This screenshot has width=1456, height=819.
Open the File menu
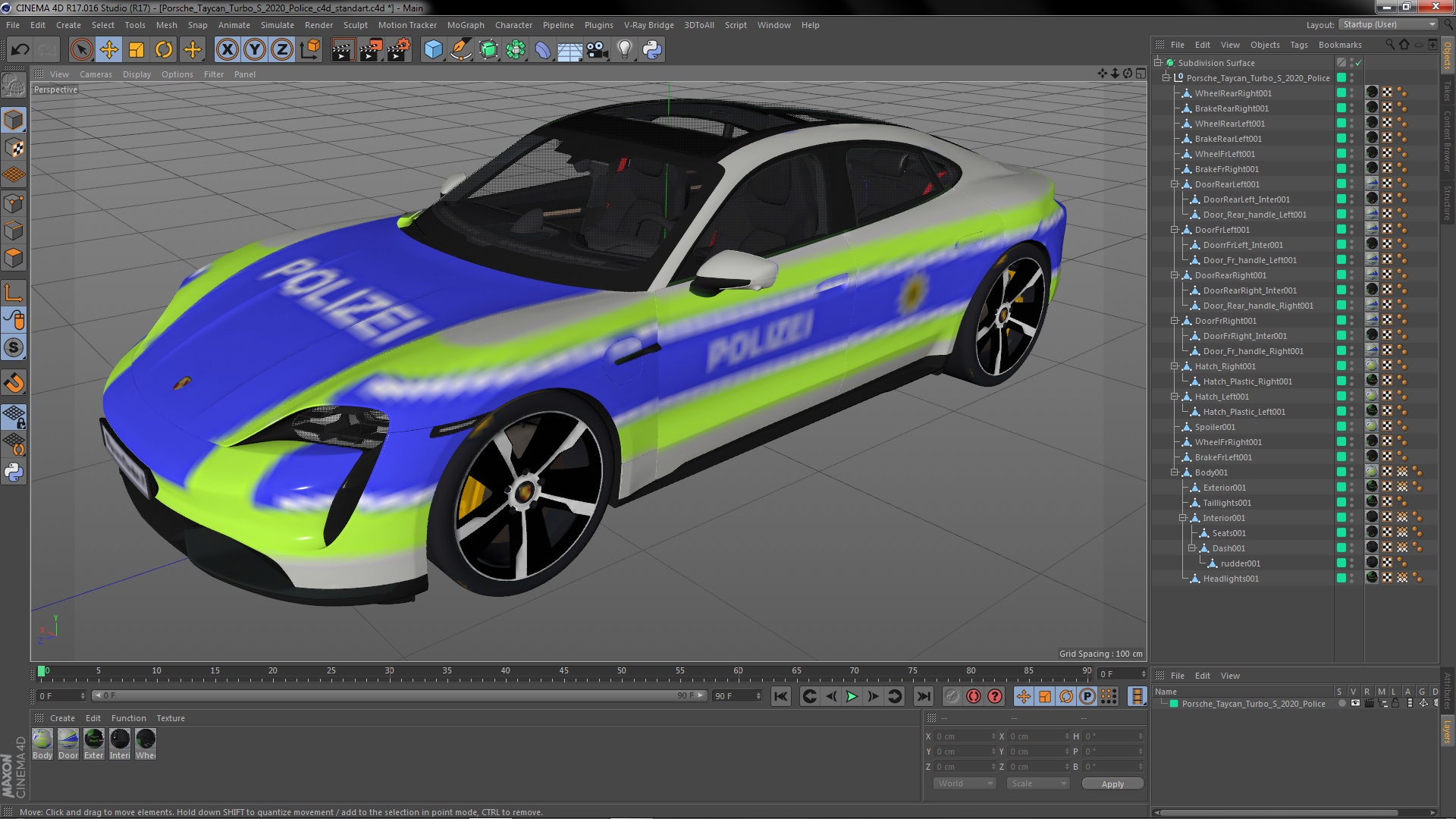[x=13, y=25]
